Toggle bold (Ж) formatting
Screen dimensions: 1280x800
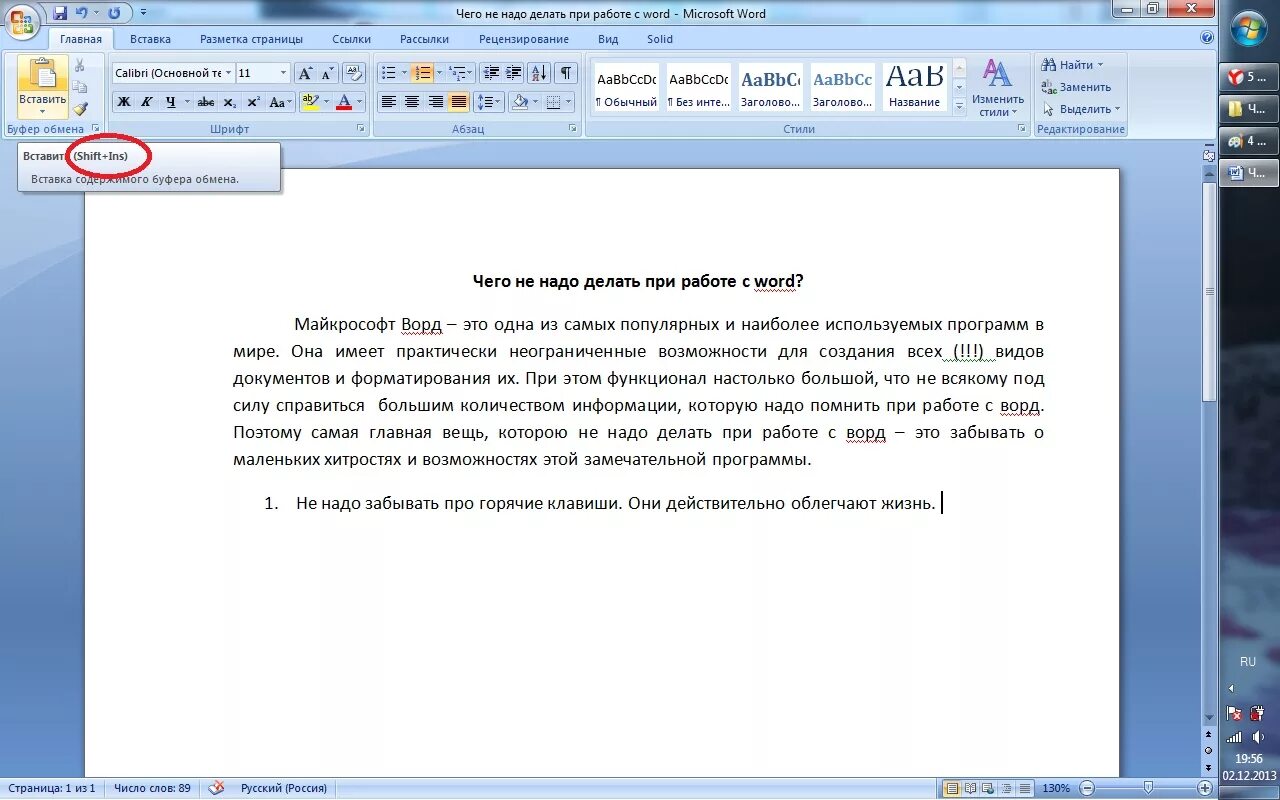[124, 102]
